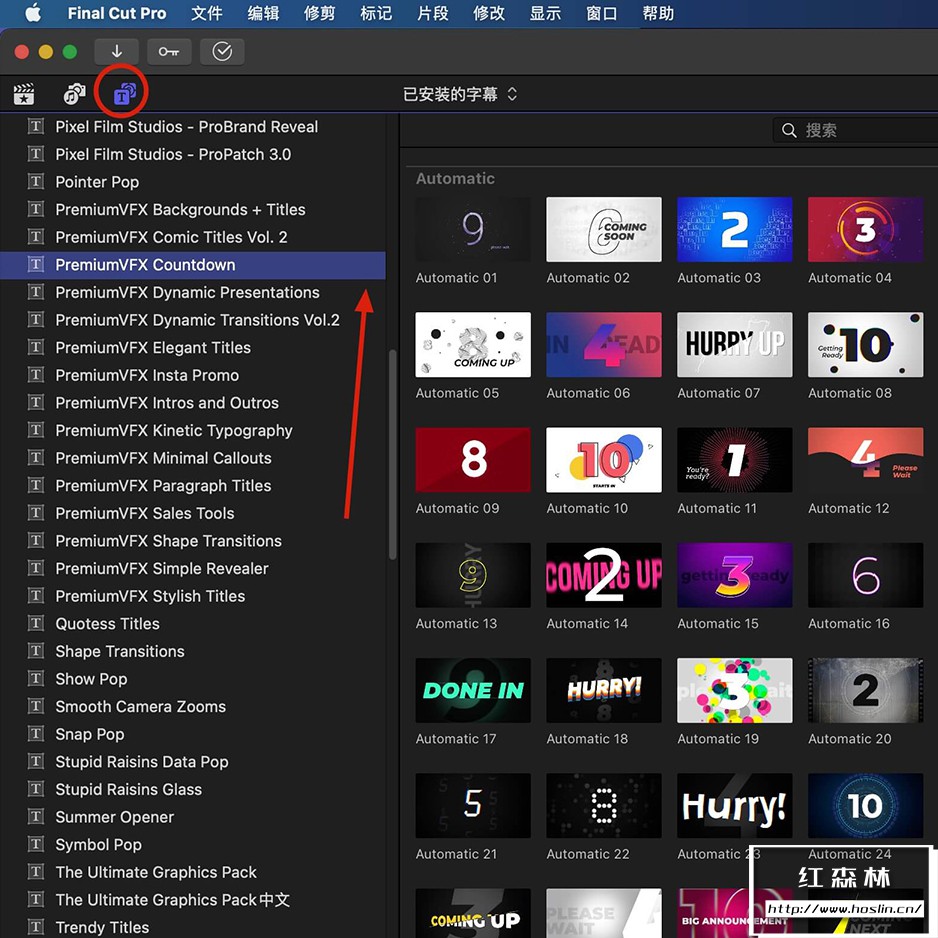The width and height of the screenshot is (938, 938).
Task: Select Stupid Raisins Glass category
Action: click(128, 789)
